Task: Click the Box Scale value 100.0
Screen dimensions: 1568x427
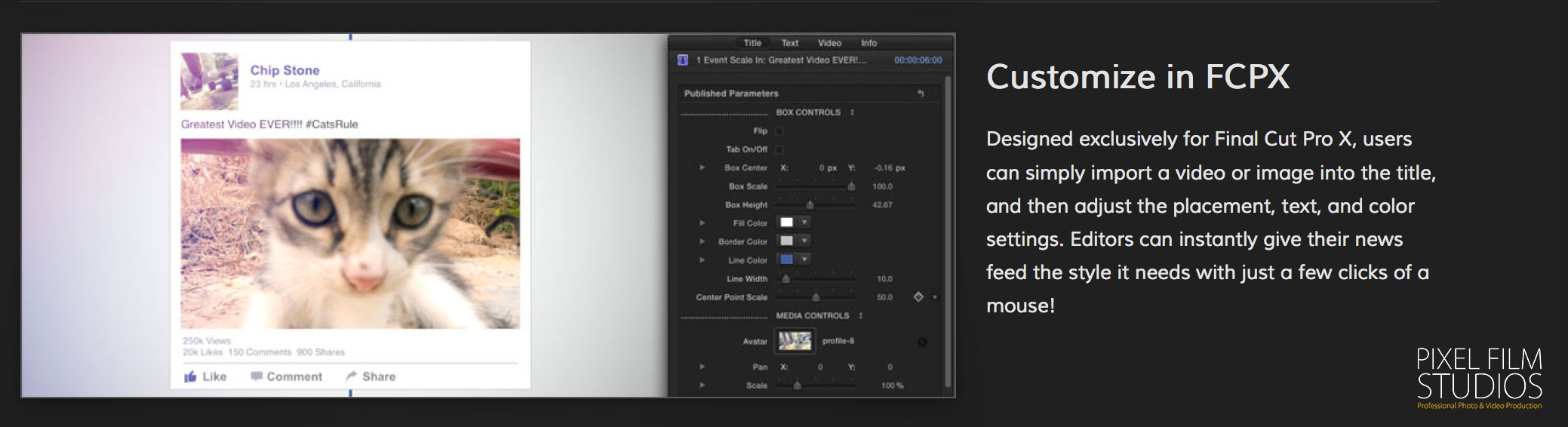Action: 882,186
